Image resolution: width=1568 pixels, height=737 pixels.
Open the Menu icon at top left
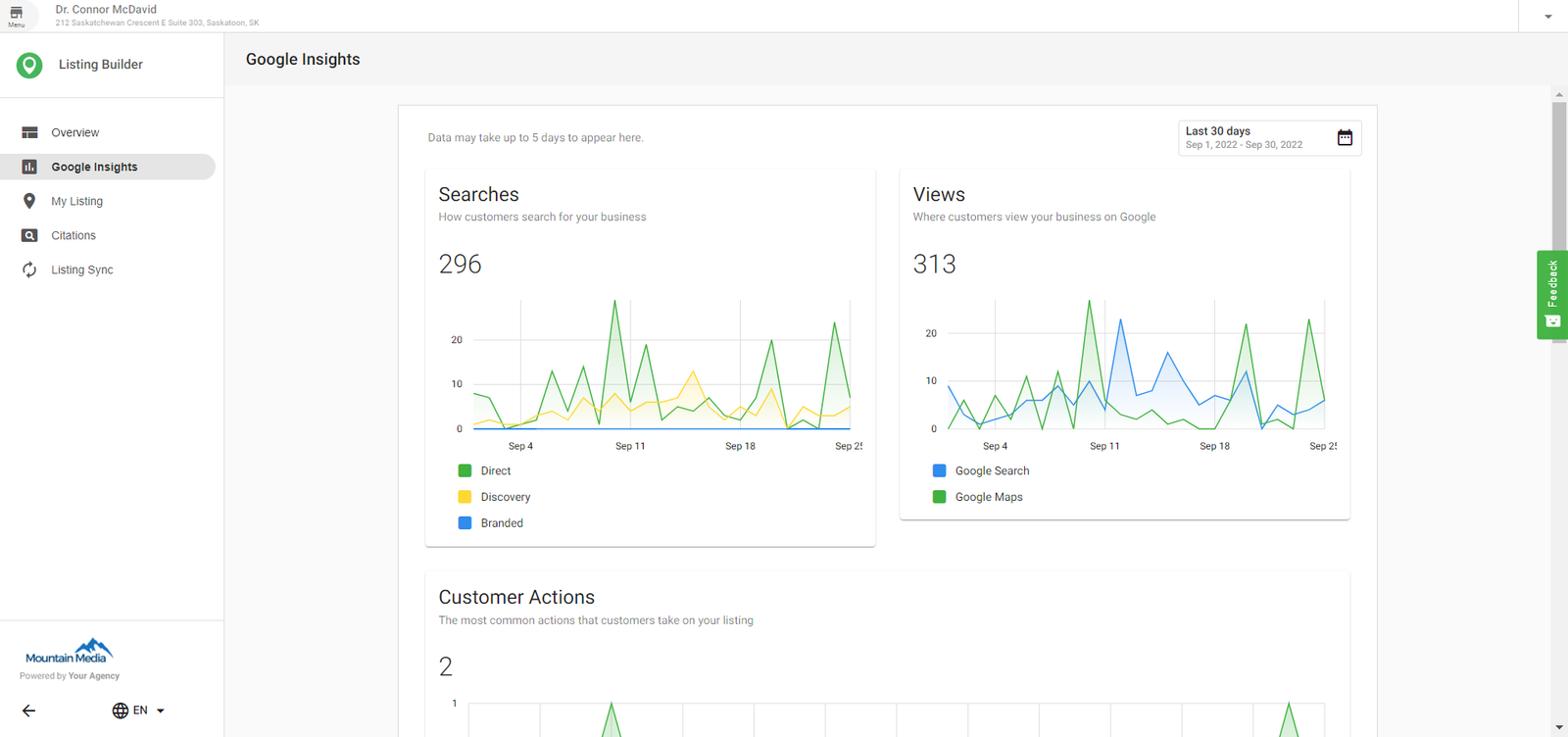[x=17, y=16]
